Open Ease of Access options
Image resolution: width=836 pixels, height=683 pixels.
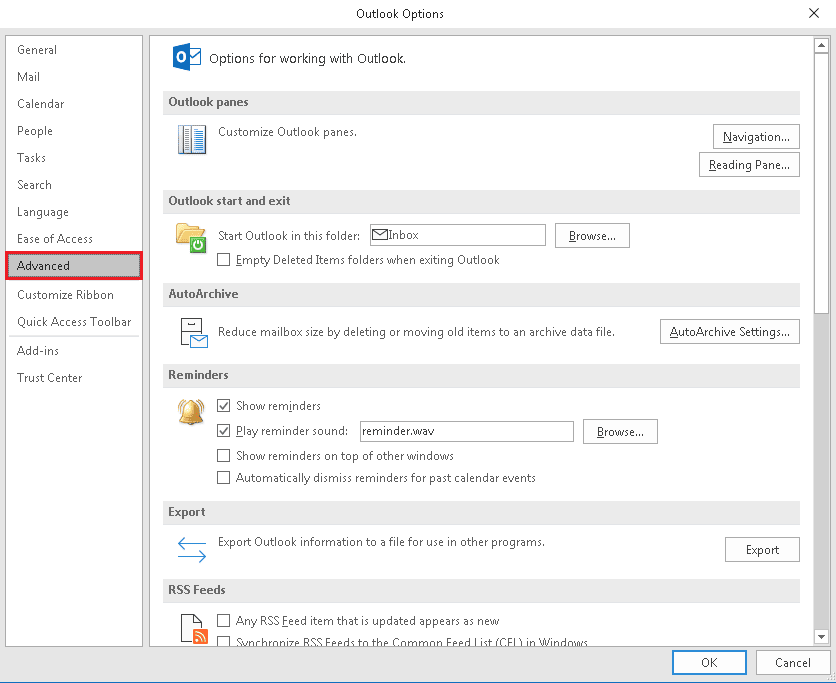[74, 239]
